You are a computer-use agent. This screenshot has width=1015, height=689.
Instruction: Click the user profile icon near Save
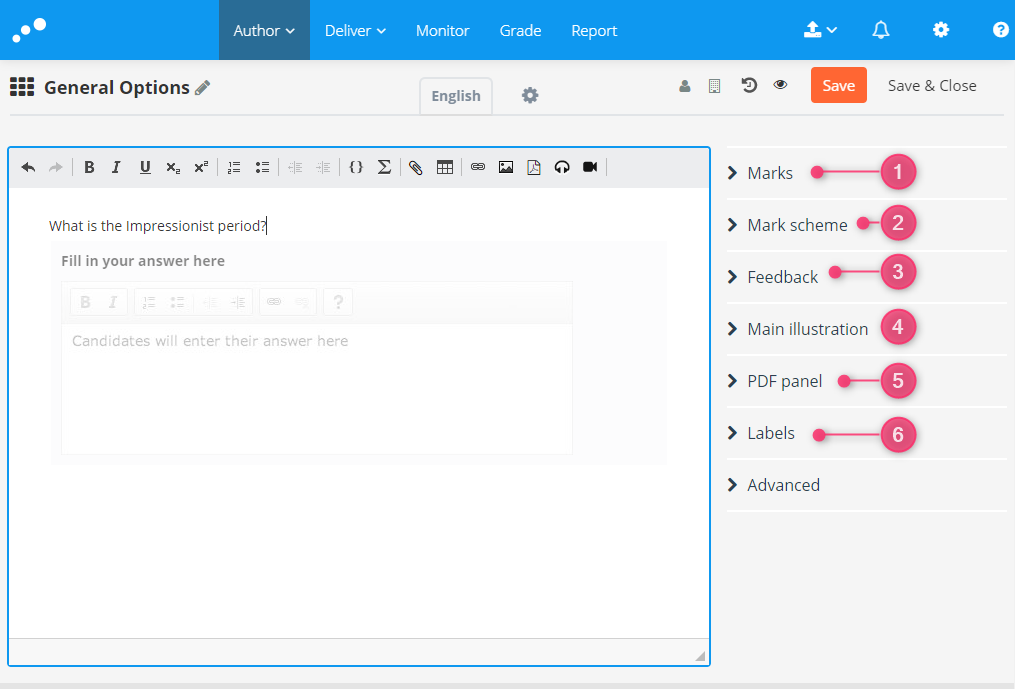685,86
